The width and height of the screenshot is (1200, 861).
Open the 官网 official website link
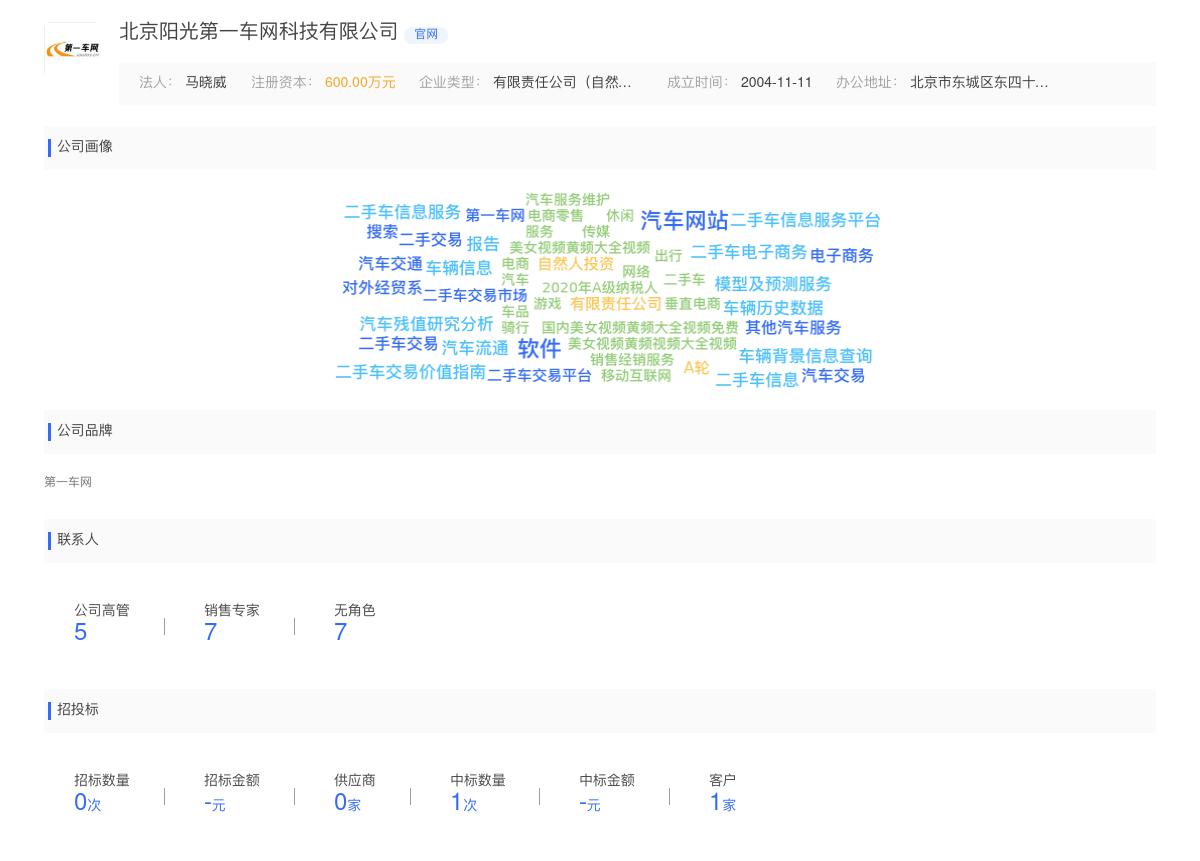[426, 34]
